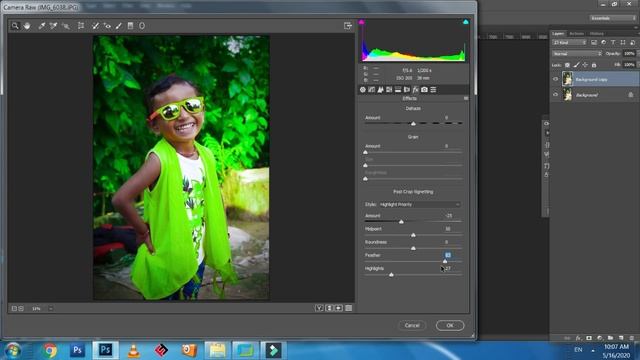Click the zoom in plus button
The image size is (640, 360).
(x=21, y=309)
